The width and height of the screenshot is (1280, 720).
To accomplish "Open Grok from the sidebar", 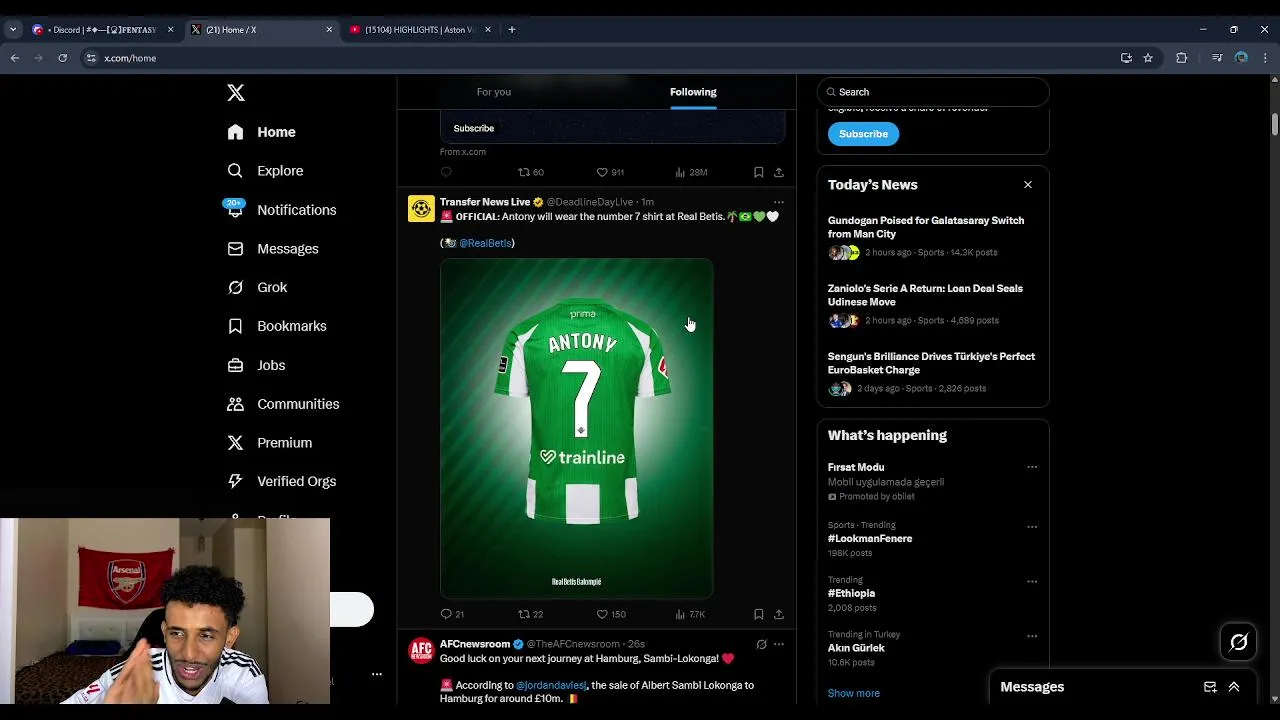I will pos(257,287).
